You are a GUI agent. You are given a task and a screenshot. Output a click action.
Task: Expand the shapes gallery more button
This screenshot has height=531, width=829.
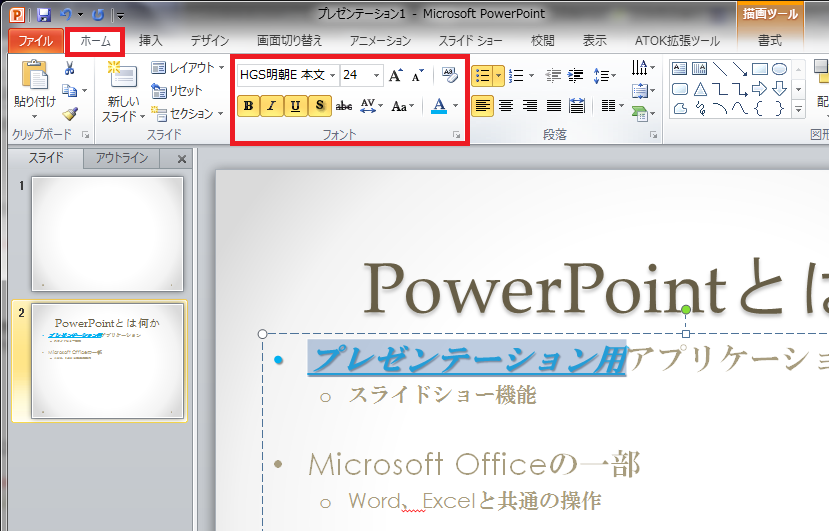pos(799,109)
